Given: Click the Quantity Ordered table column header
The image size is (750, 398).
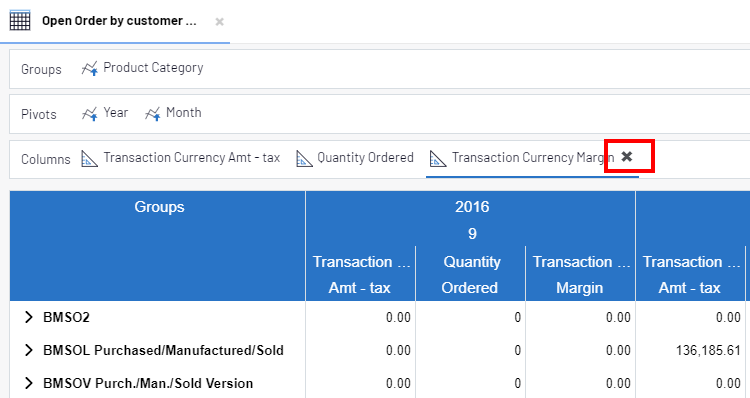Looking at the screenshot, I should pos(471,275).
